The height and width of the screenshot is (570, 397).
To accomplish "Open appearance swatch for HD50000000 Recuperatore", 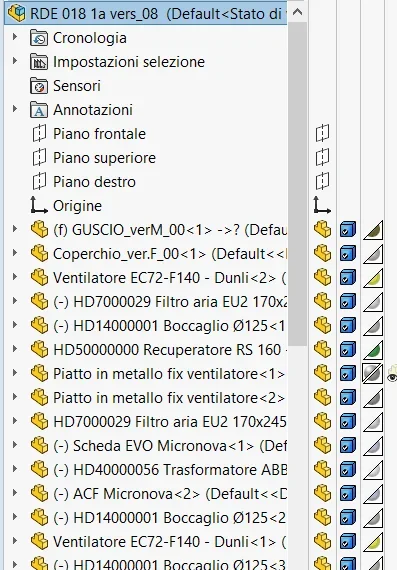I will tap(374, 350).
